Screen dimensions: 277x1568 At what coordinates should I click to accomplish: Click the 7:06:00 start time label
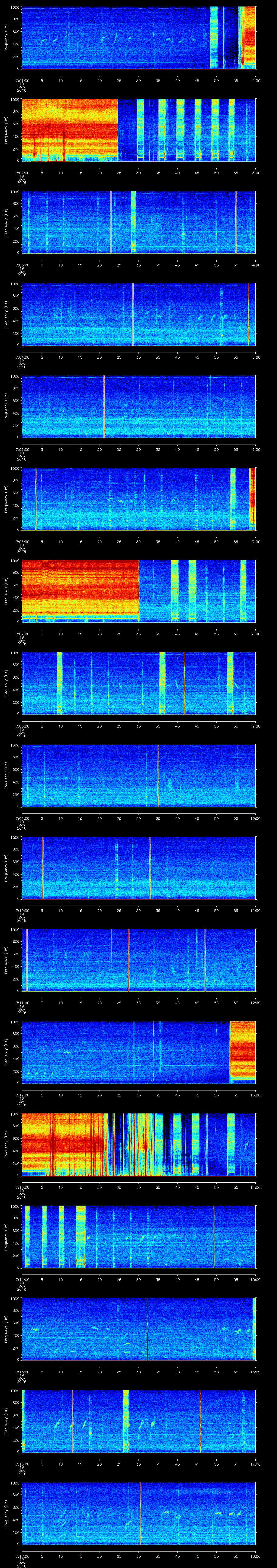click(x=22, y=542)
